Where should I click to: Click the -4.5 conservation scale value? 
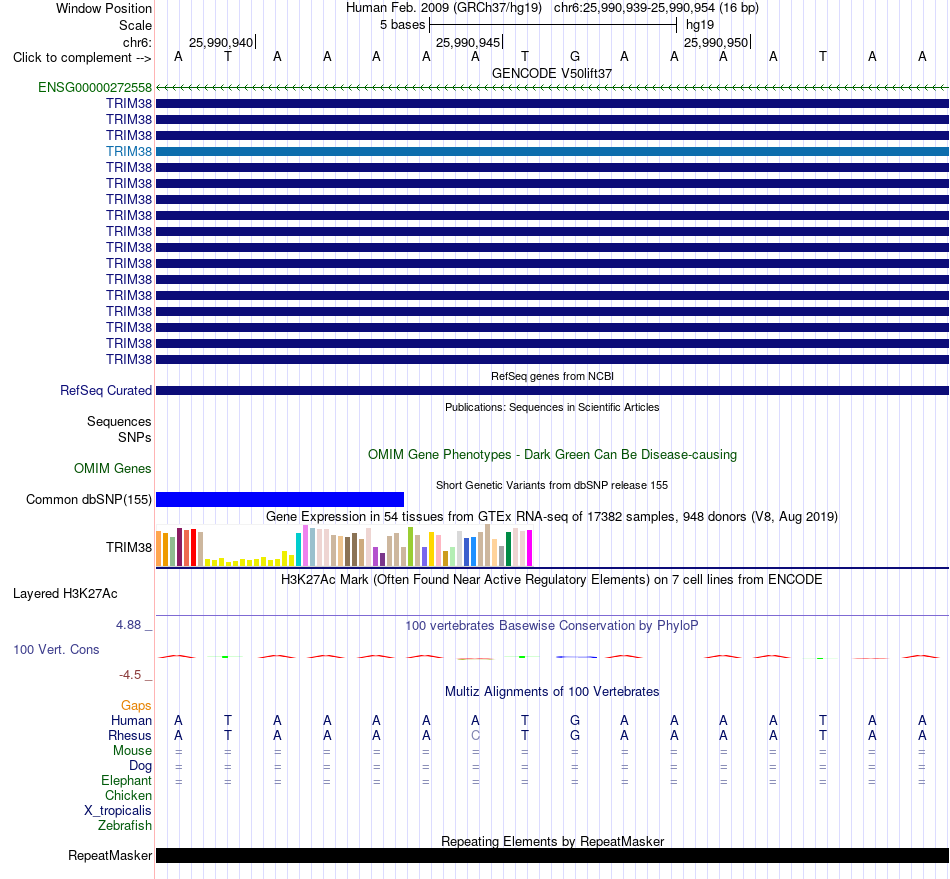130,675
